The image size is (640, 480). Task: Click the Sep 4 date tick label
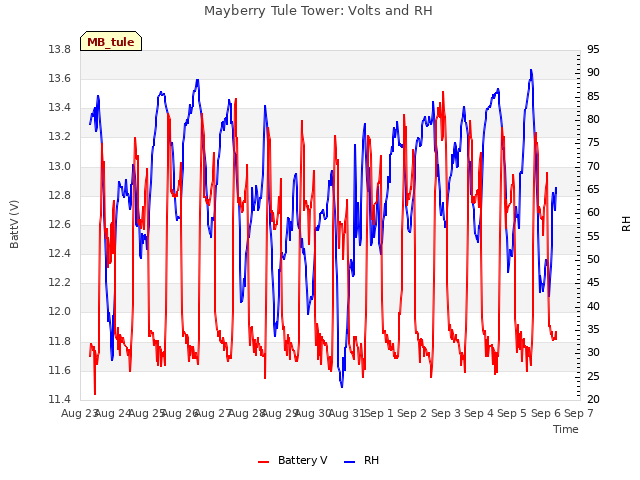pyautogui.click(x=479, y=413)
